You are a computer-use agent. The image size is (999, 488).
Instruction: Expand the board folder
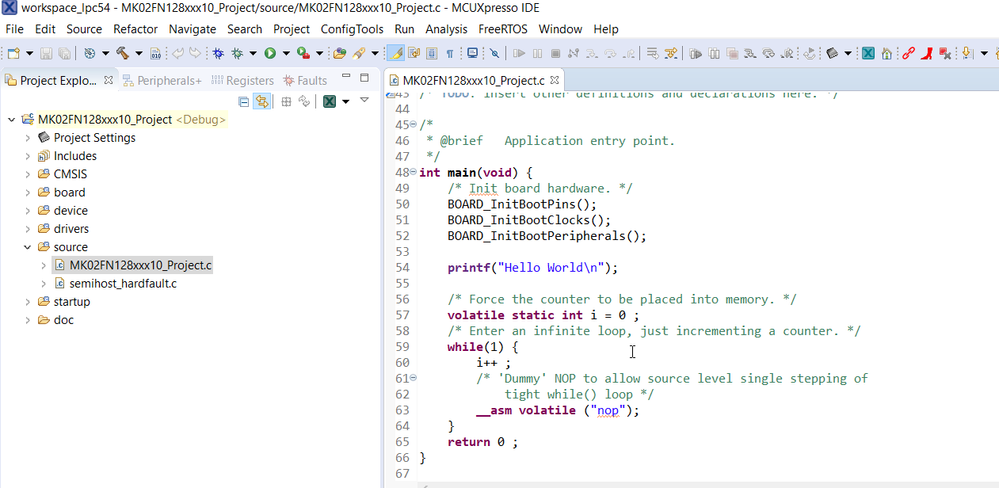27,192
